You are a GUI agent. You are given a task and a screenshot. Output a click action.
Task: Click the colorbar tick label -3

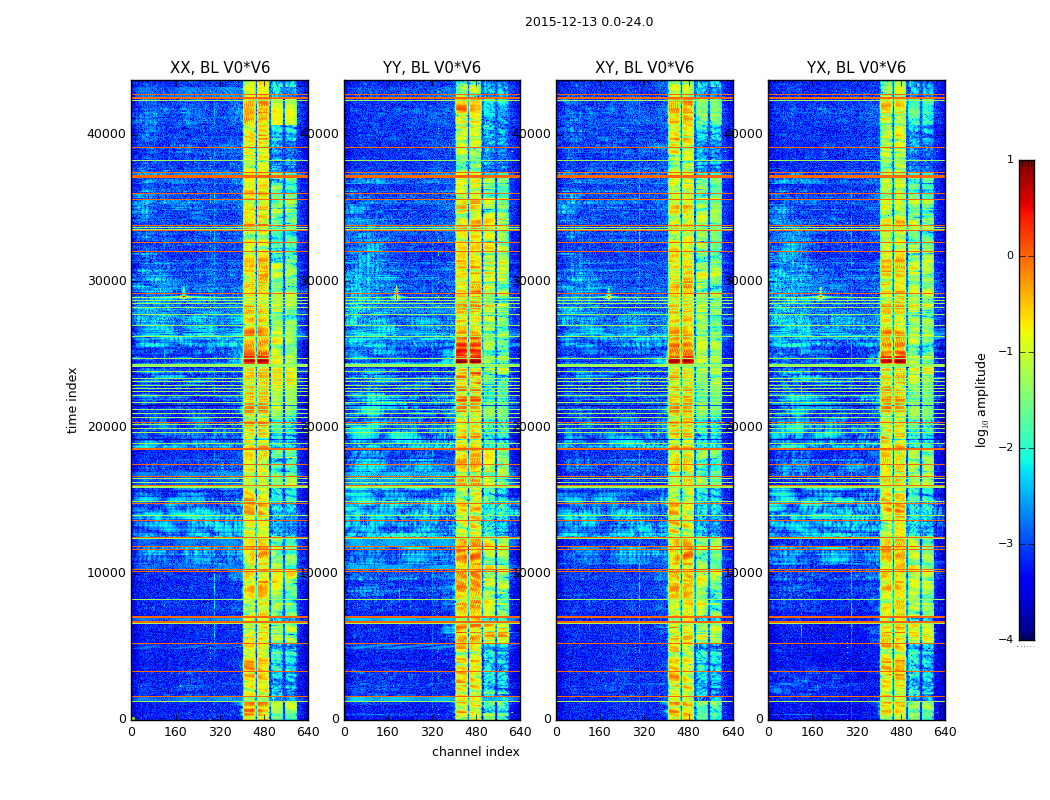1007,544
